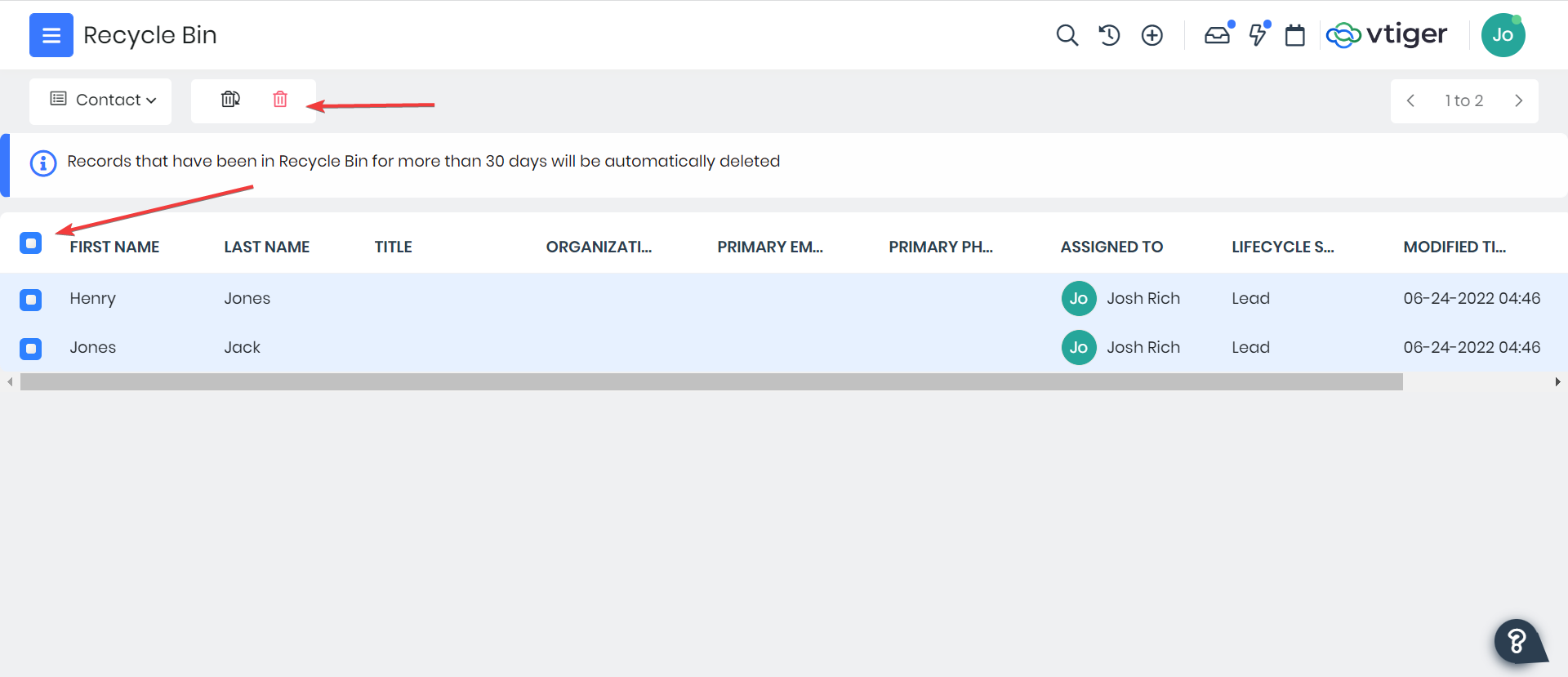This screenshot has width=1568, height=677.
Task: Click the quick create plus icon
Action: click(x=1151, y=35)
